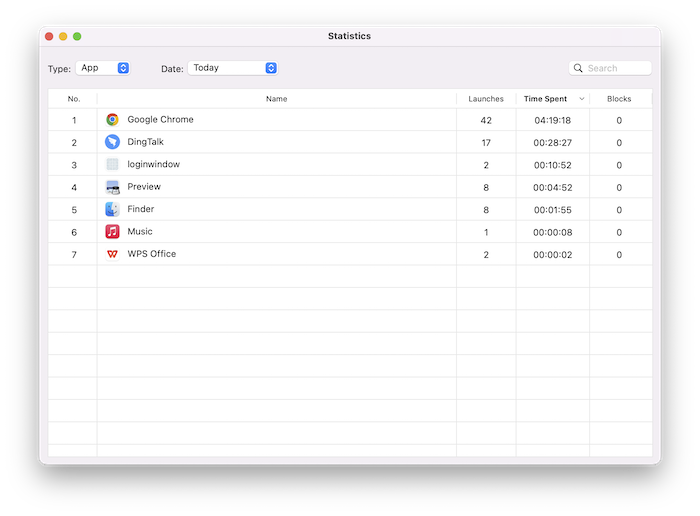This screenshot has width=700, height=516.
Task: Click the 00:28:27 time spent value
Action: click(553, 143)
